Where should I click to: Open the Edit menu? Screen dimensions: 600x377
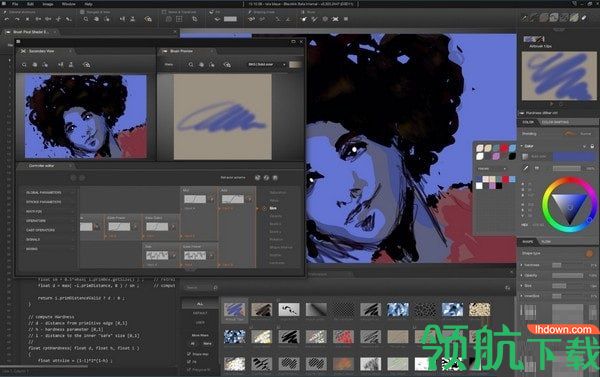click(x=30, y=4)
